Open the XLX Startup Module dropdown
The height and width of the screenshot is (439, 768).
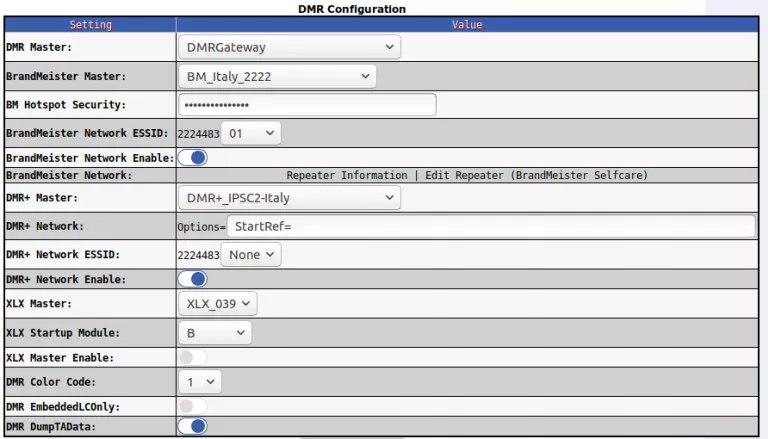(x=215, y=333)
